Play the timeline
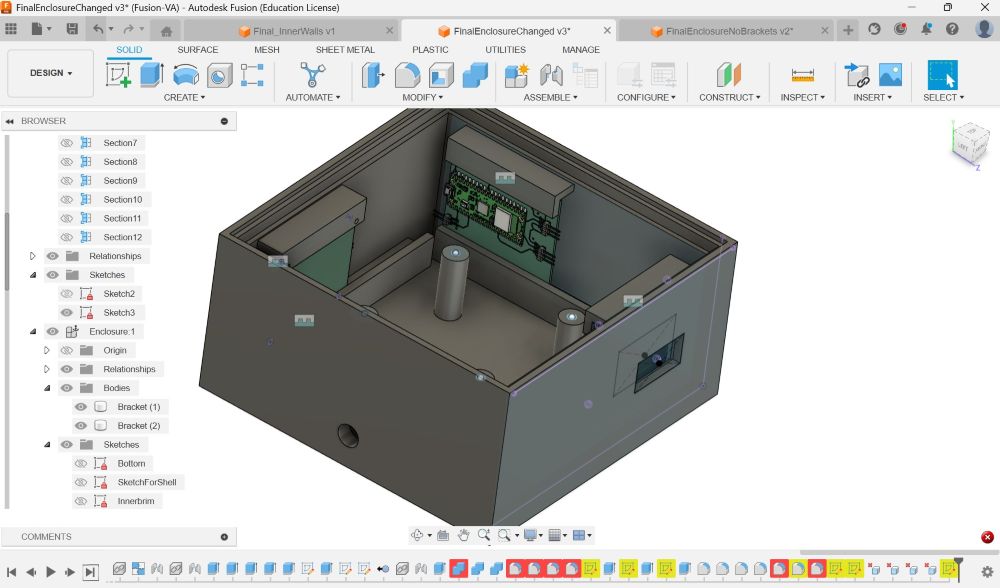Image resolution: width=1000 pixels, height=588 pixels. (x=50, y=572)
